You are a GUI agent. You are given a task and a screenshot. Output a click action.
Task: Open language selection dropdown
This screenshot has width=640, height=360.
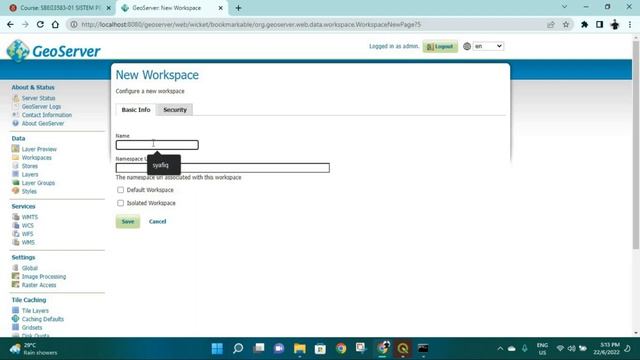tap(488, 46)
